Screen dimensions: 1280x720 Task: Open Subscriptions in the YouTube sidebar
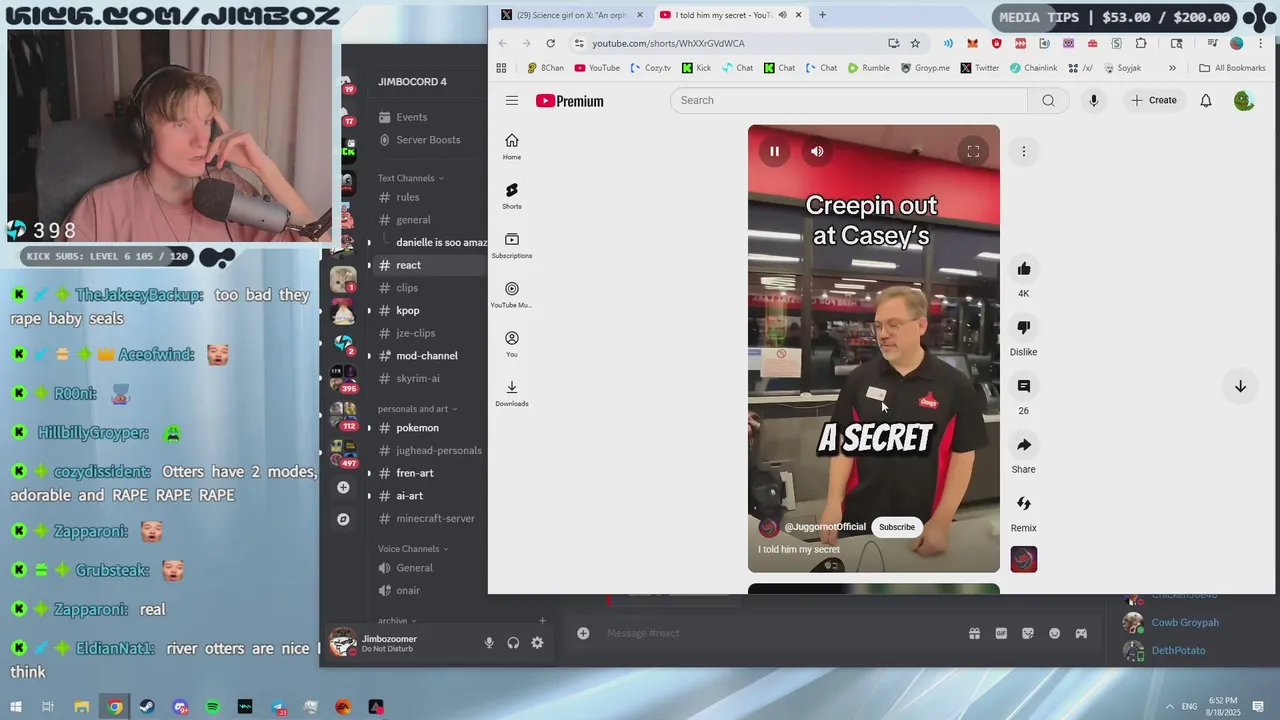tap(512, 245)
